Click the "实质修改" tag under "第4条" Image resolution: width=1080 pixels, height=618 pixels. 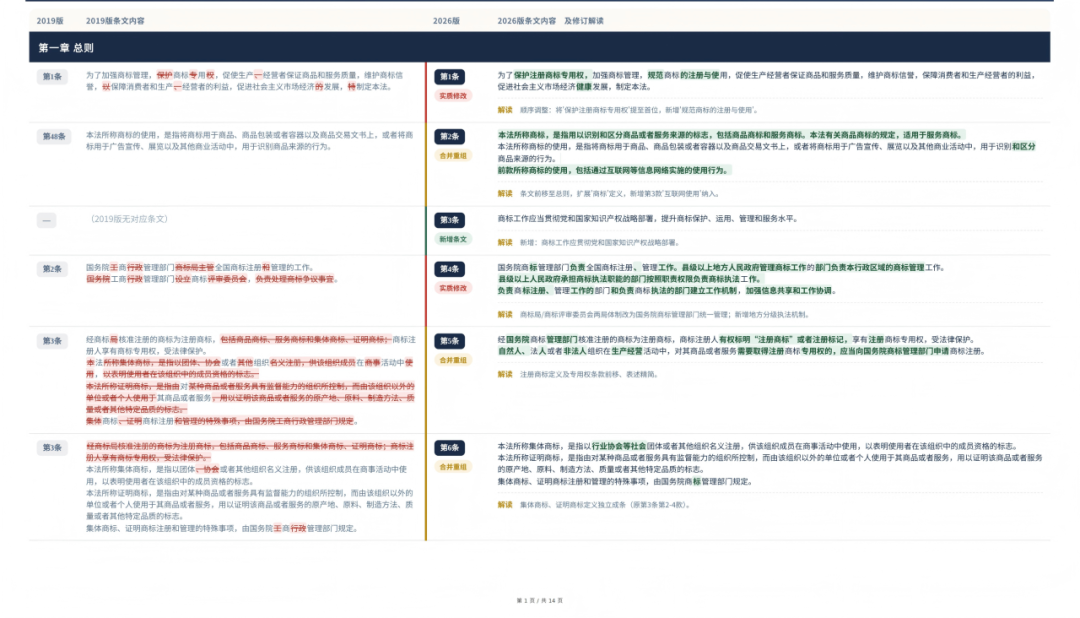pyautogui.click(x=453, y=288)
